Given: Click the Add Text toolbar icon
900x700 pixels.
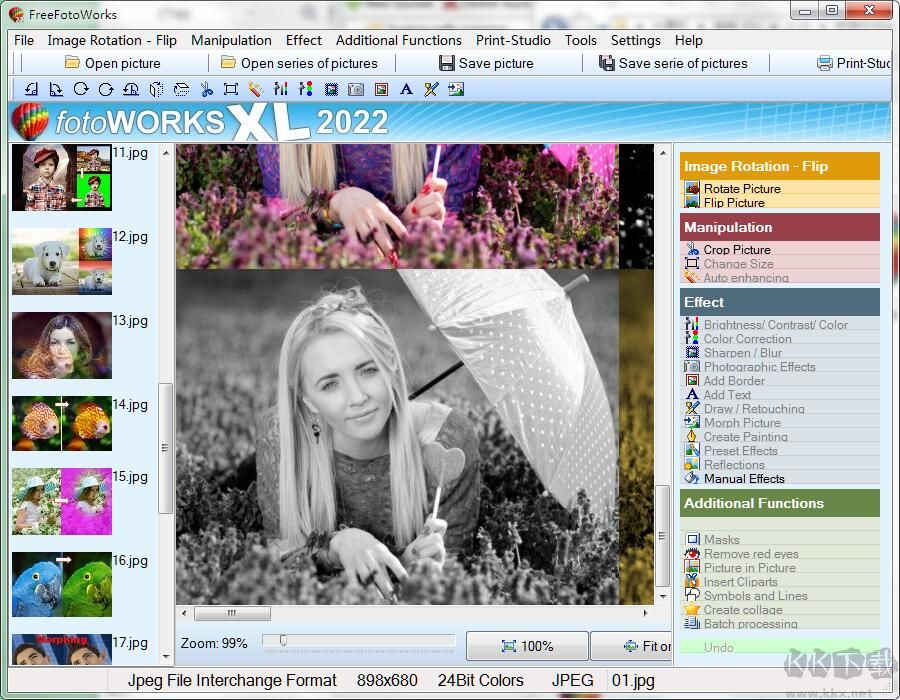Looking at the screenshot, I should [406, 89].
